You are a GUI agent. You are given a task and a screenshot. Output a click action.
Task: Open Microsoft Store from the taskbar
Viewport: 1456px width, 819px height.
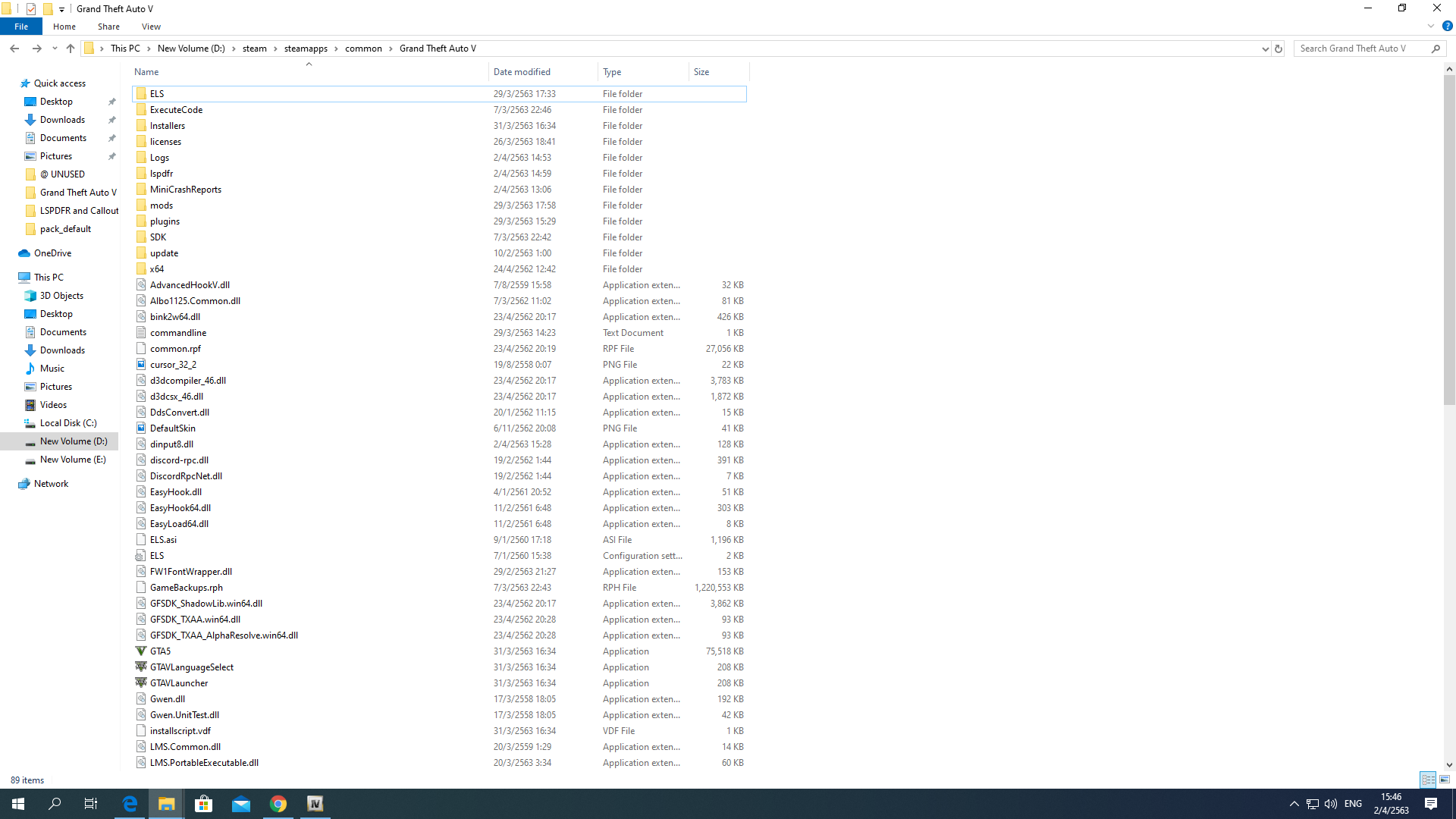[x=203, y=804]
